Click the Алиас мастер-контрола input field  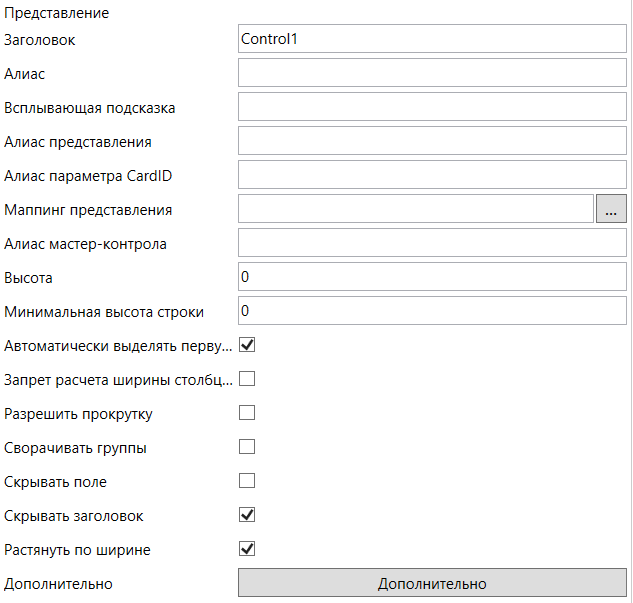[x=432, y=243]
